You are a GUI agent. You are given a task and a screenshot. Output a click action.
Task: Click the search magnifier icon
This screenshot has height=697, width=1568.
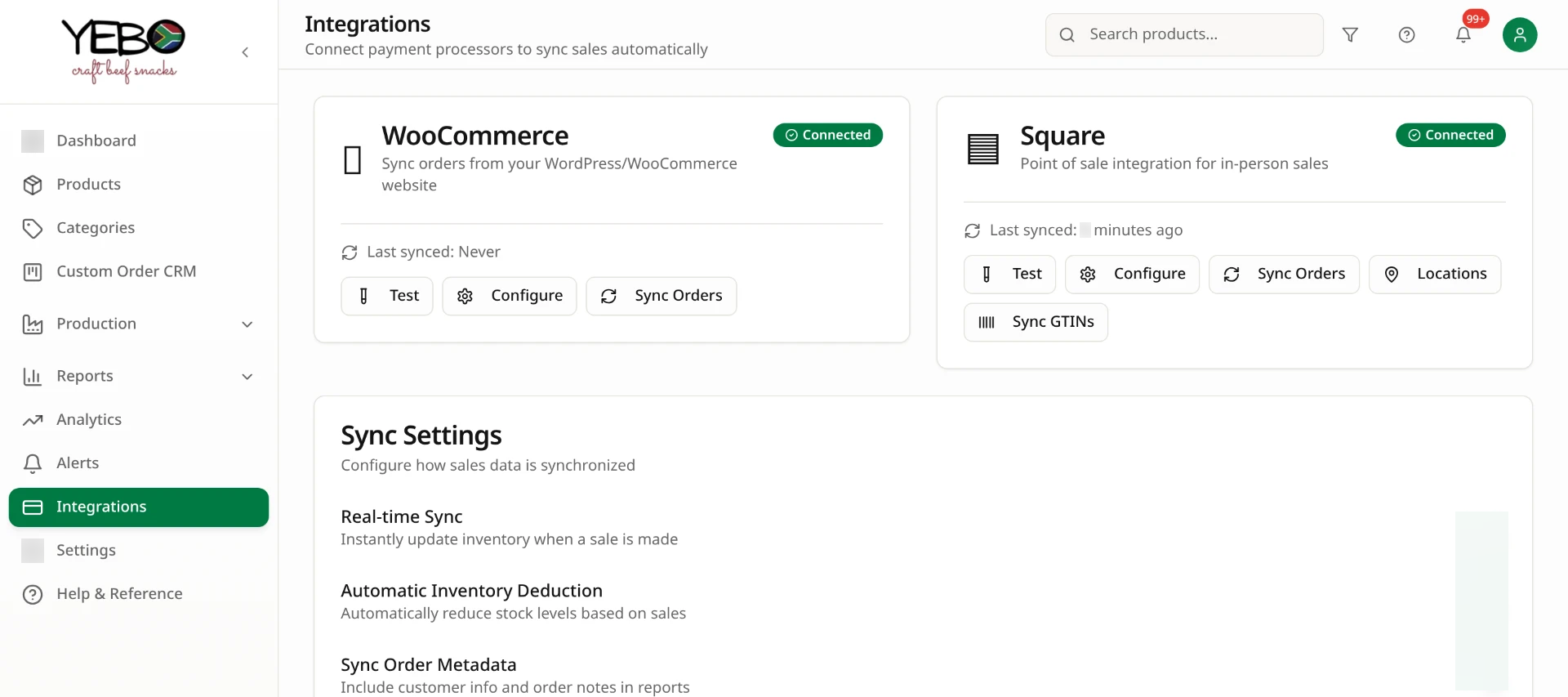pos(1067,34)
